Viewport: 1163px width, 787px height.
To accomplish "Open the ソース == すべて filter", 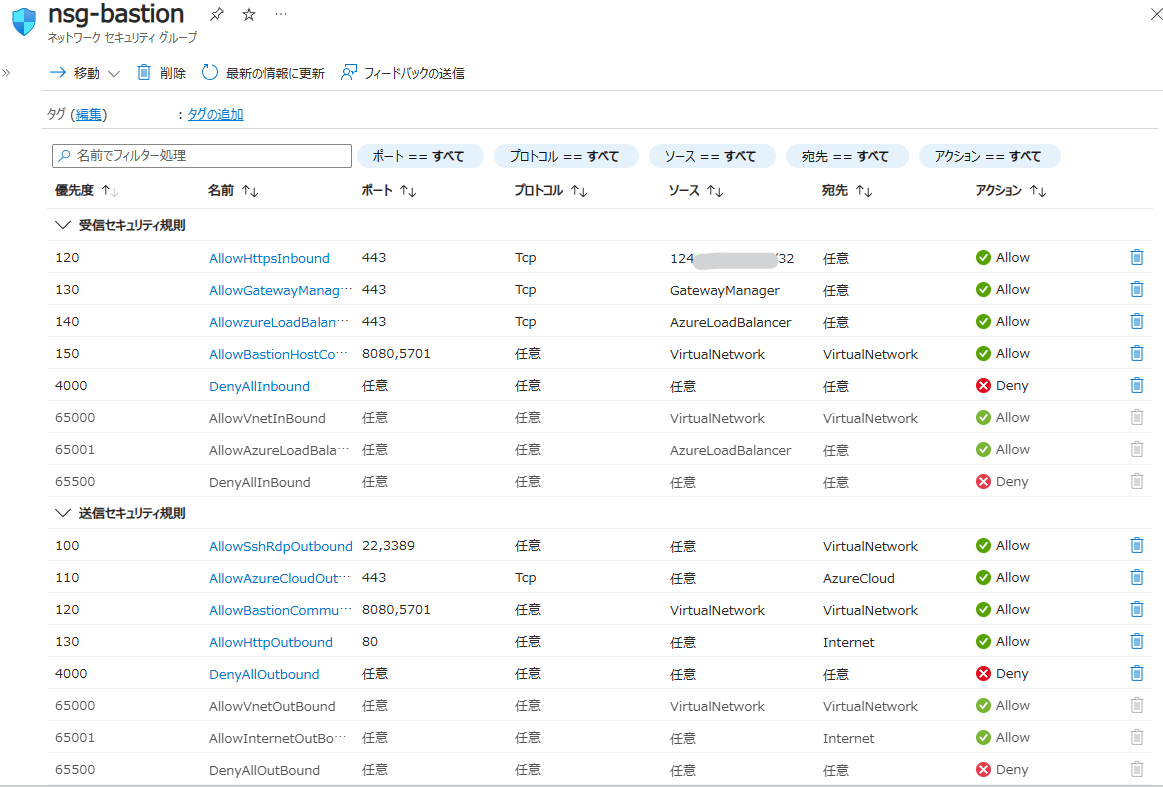I will click(x=711, y=156).
